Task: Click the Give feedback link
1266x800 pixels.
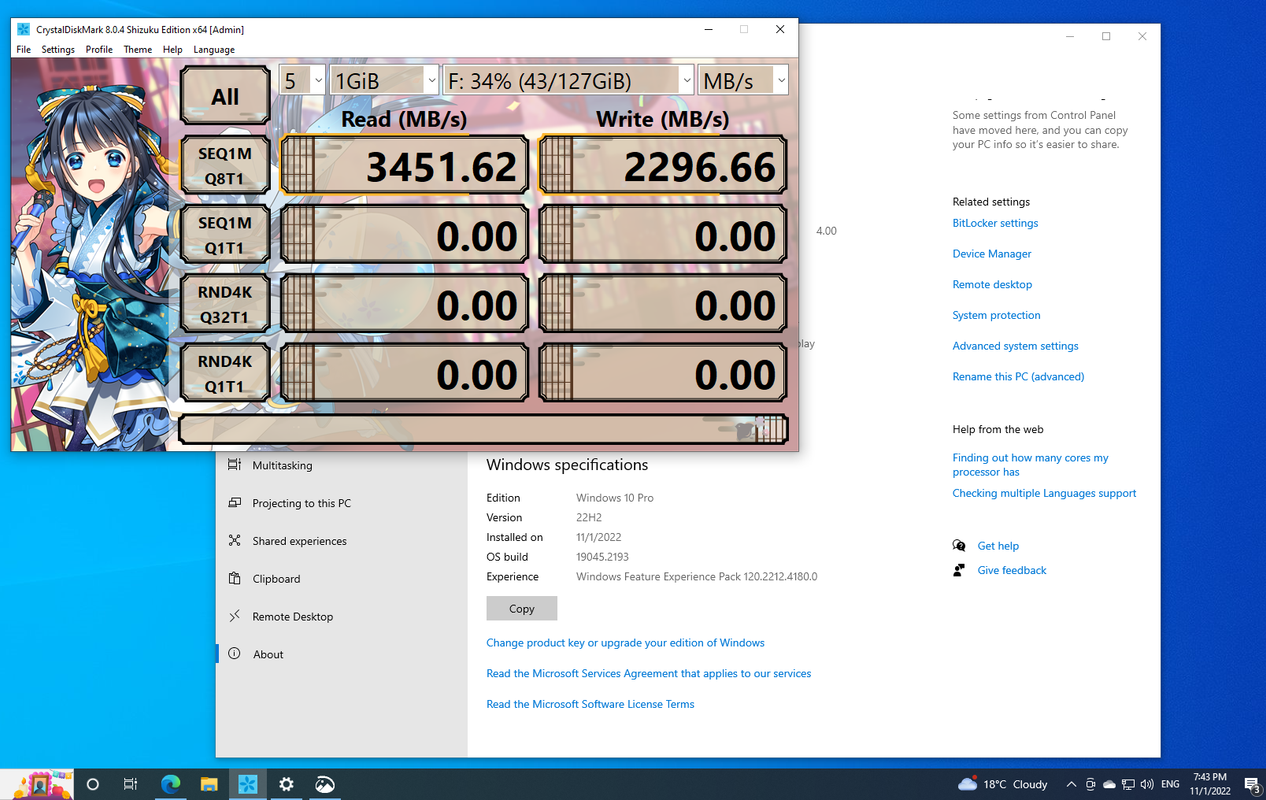Action: coord(1012,570)
